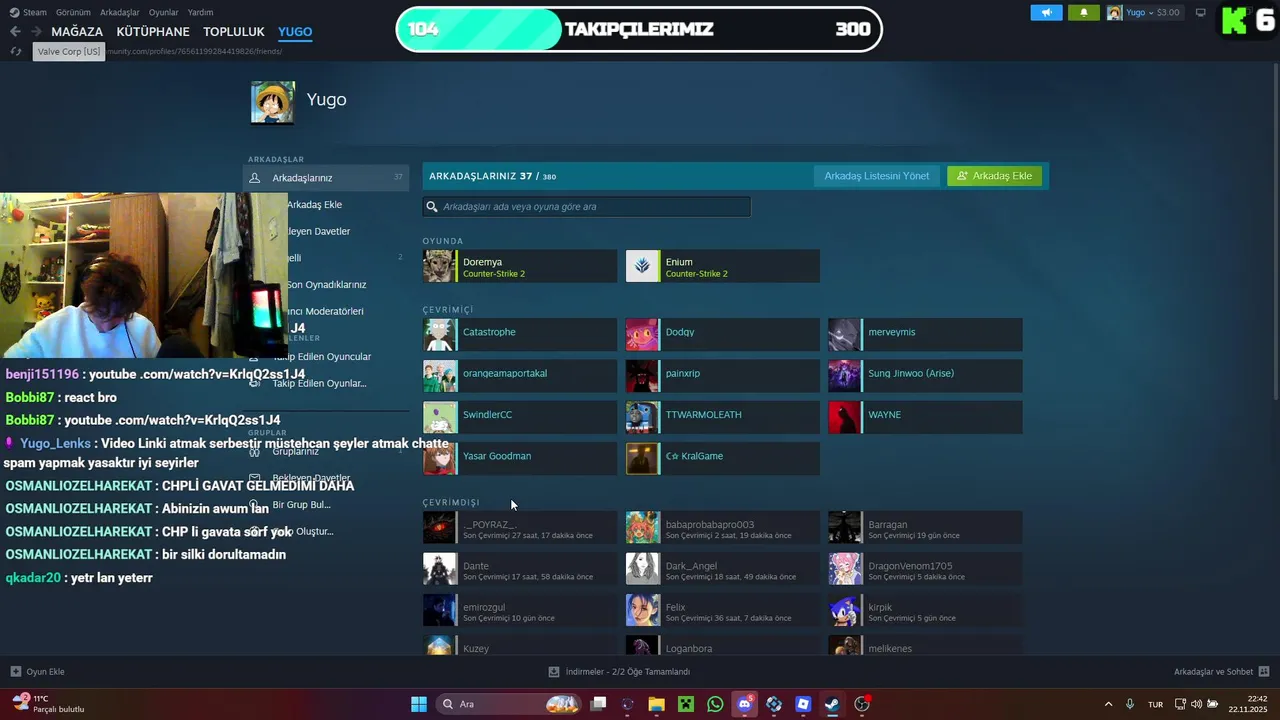Image resolution: width=1280 pixels, height=720 pixels.
Task: Open KralGame's friend entry
Action: point(723,458)
